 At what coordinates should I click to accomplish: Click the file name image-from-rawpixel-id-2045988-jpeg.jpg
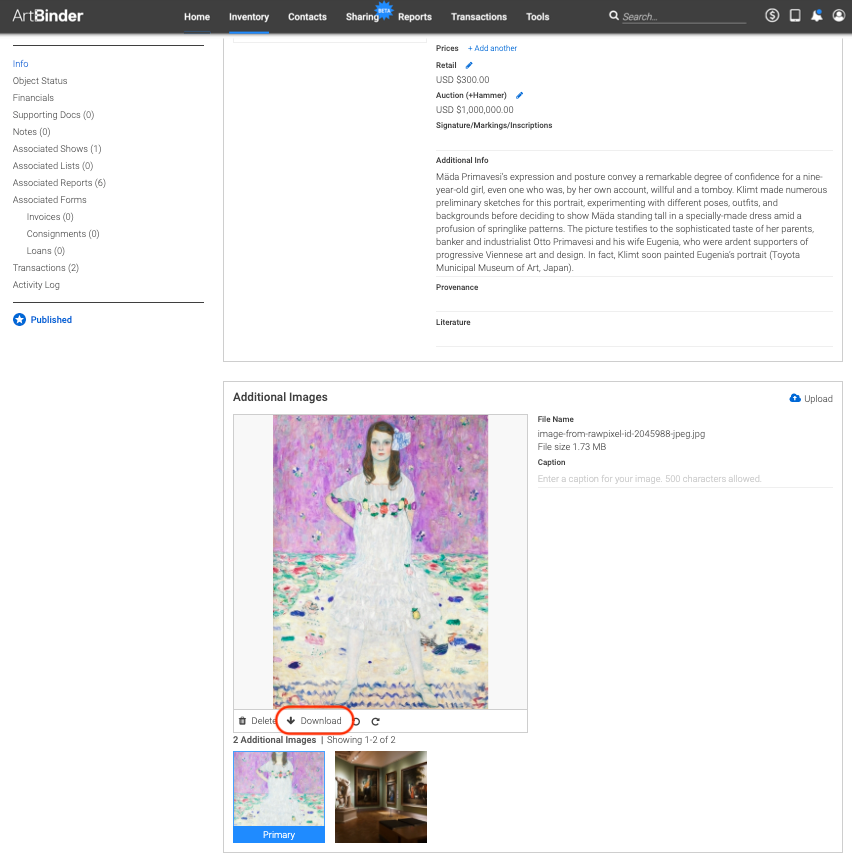pos(621,434)
